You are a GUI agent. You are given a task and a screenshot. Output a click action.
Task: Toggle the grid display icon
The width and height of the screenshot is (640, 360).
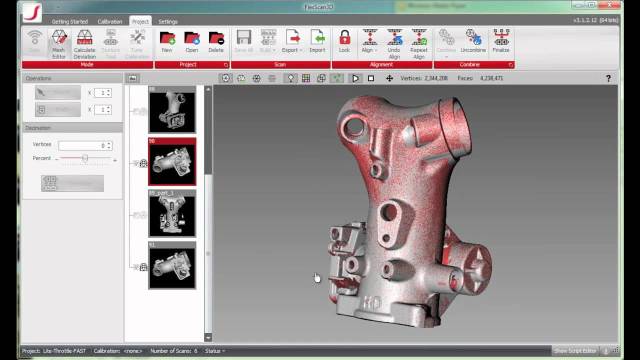click(x=306, y=78)
